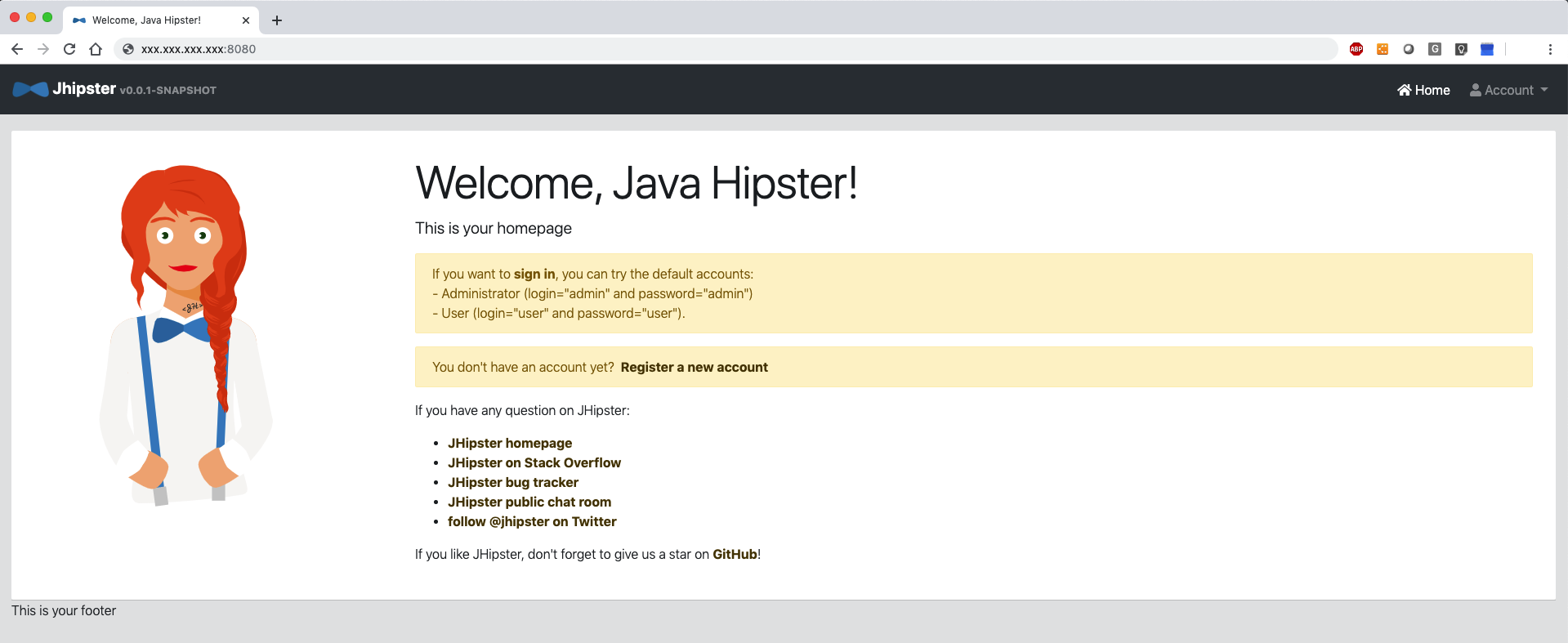Click the Welcome, Java Hipster! heading
The height and width of the screenshot is (643, 1568).
point(637,183)
